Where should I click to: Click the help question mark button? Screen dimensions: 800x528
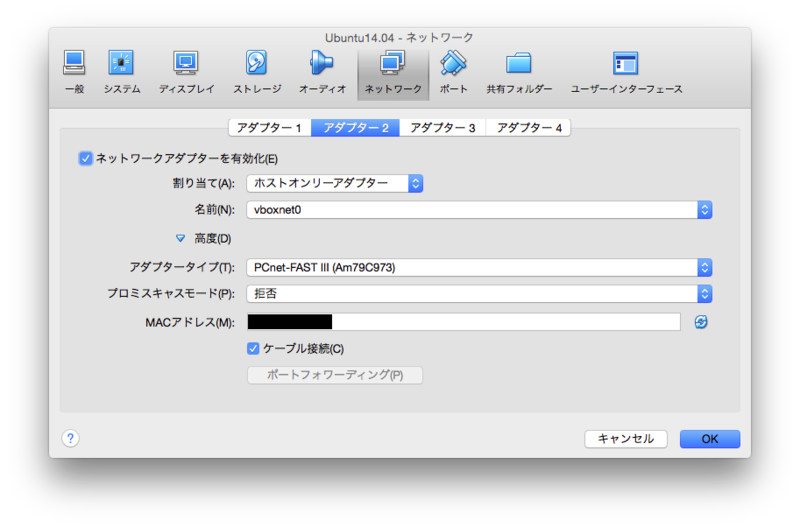[70, 438]
